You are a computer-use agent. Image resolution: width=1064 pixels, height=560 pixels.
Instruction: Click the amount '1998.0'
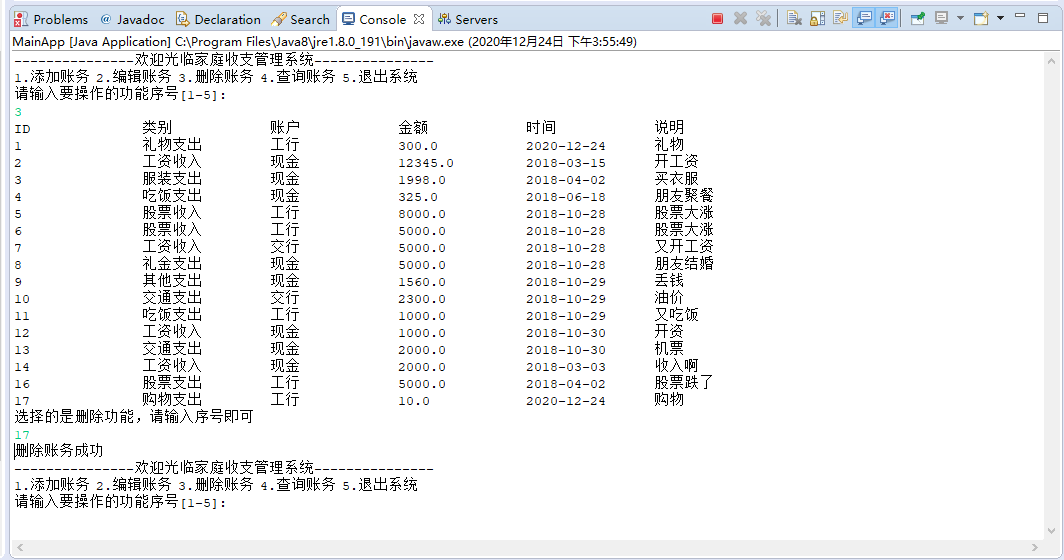tap(421, 180)
